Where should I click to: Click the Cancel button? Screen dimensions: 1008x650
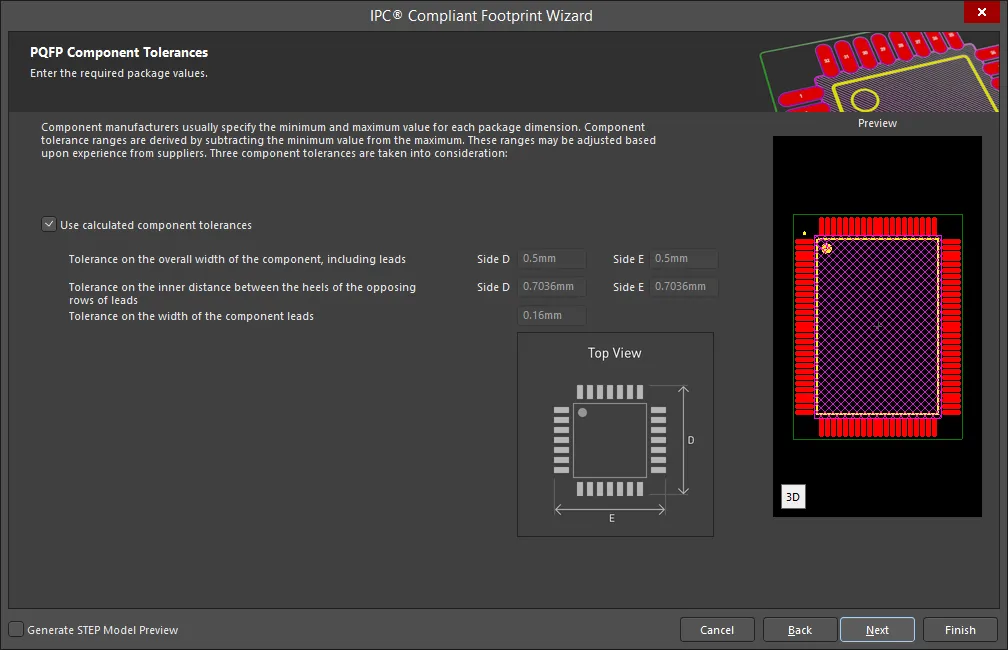click(x=717, y=630)
